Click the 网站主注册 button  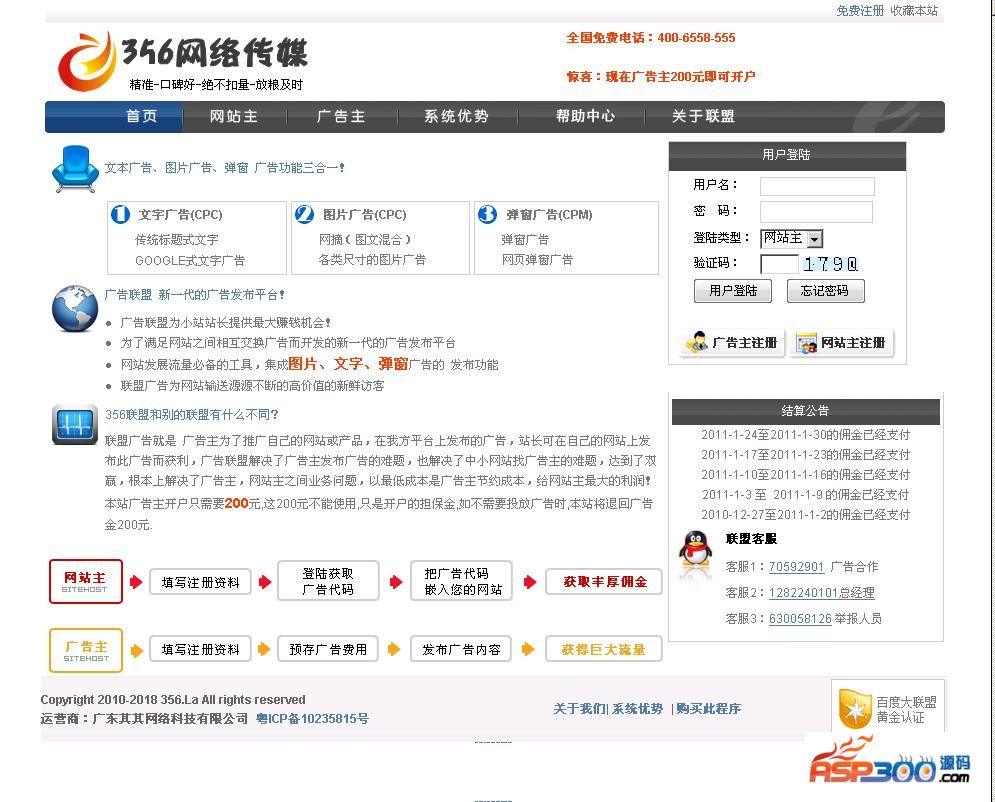841,343
